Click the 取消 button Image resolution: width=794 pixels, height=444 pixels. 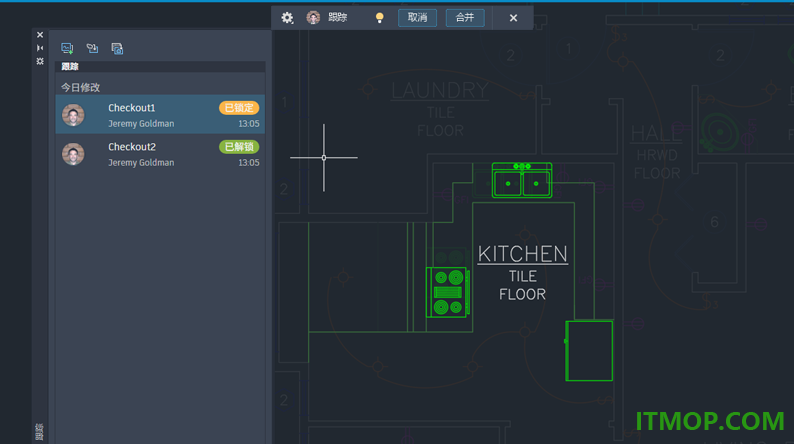coord(417,18)
